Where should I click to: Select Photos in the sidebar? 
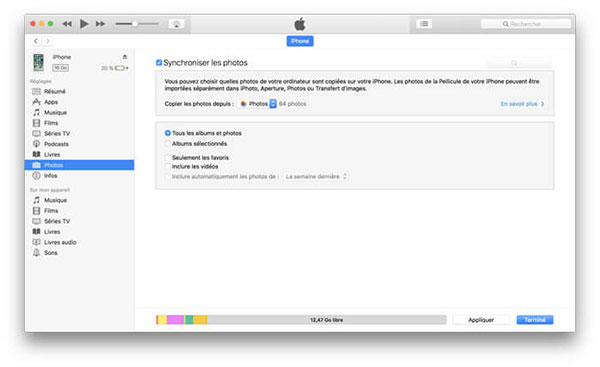pyautogui.click(x=79, y=165)
